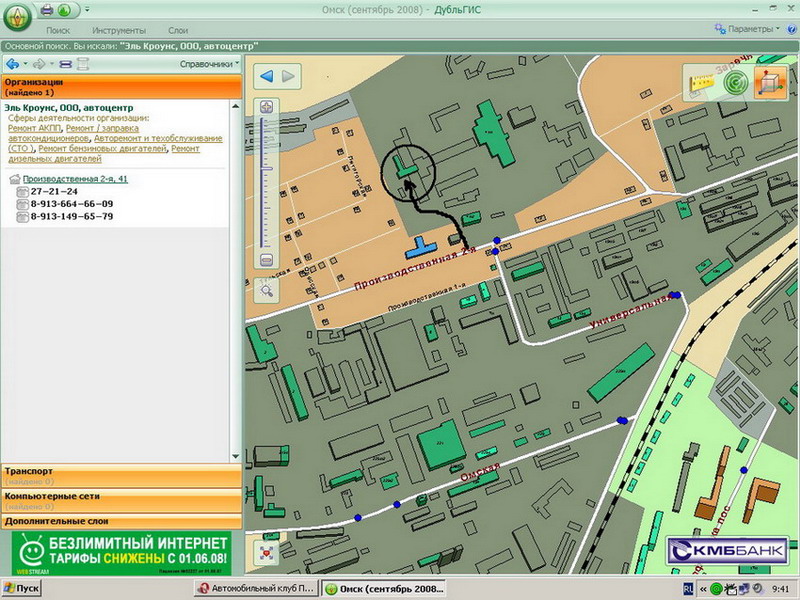Open the Ремонт АКПП category link

click(x=34, y=128)
